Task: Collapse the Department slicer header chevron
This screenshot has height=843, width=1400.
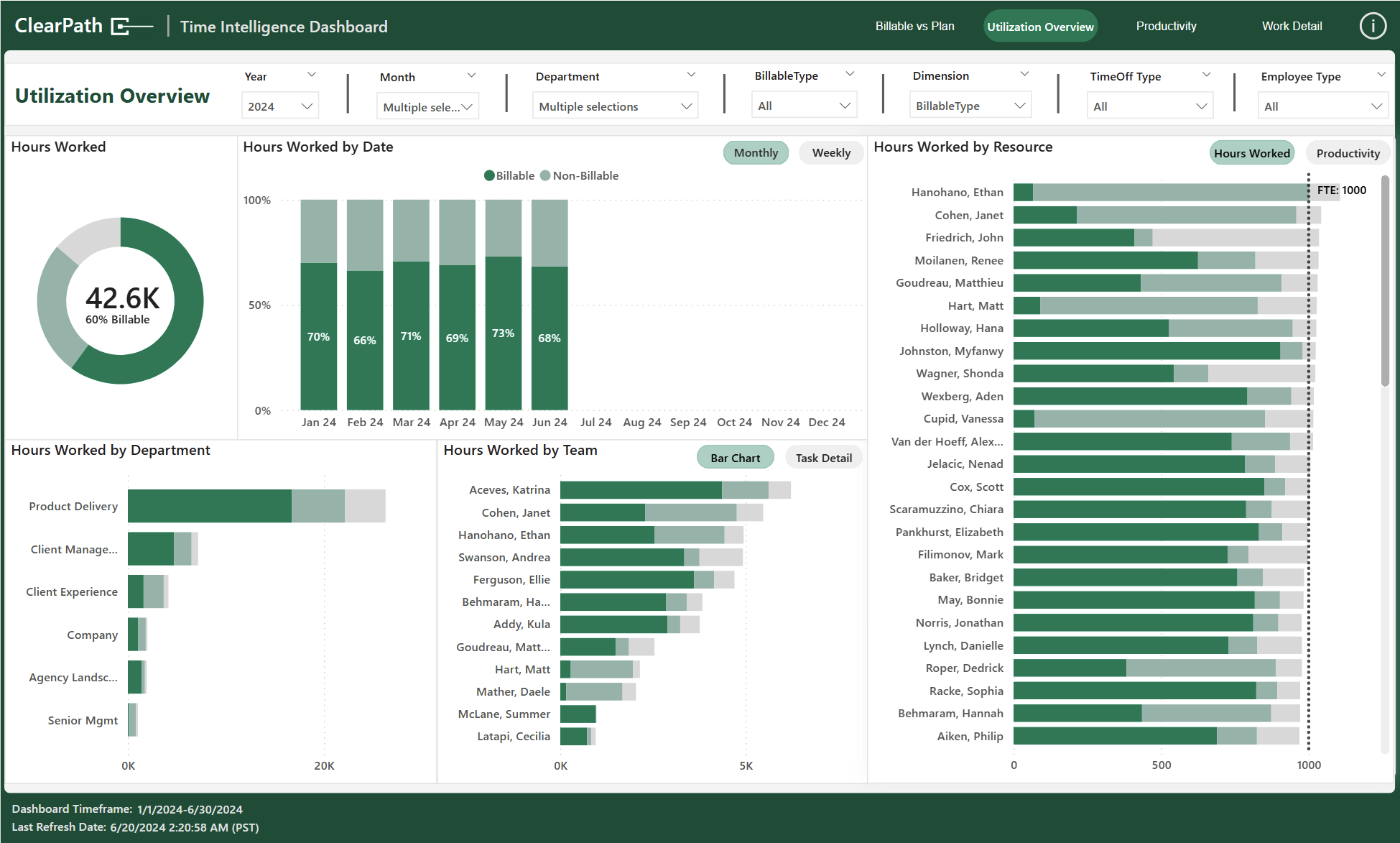Action: pyautogui.click(x=691, y=75)
